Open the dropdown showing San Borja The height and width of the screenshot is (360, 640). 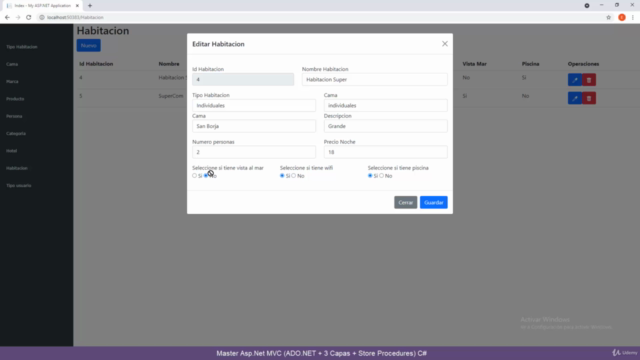(254, 126)
